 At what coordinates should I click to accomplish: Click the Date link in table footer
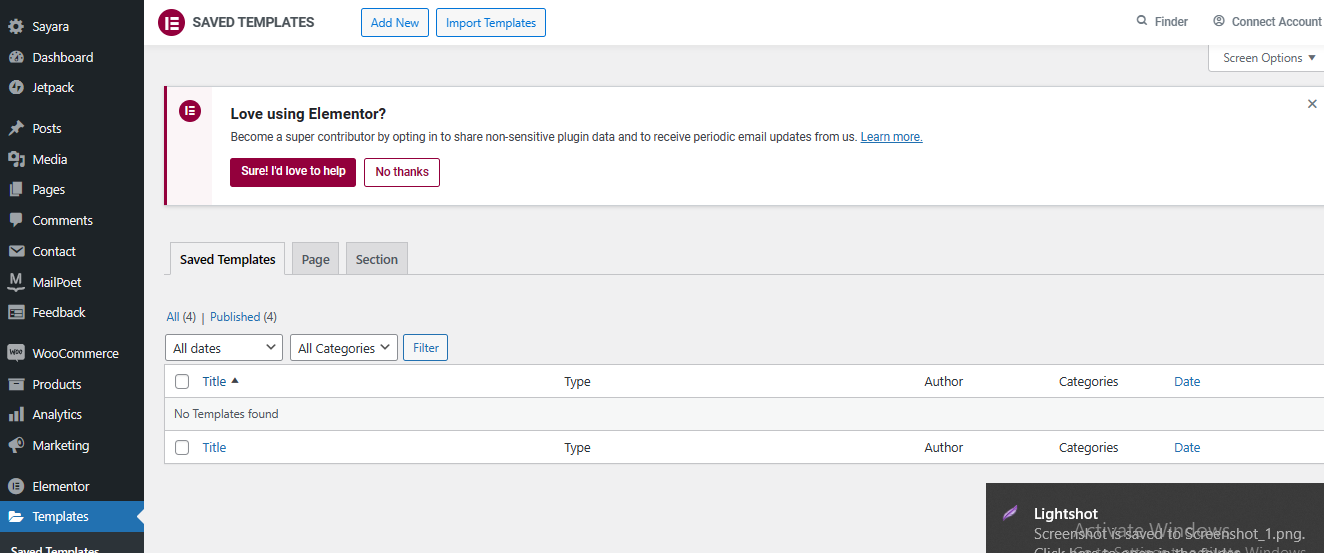pos(1187,447)
